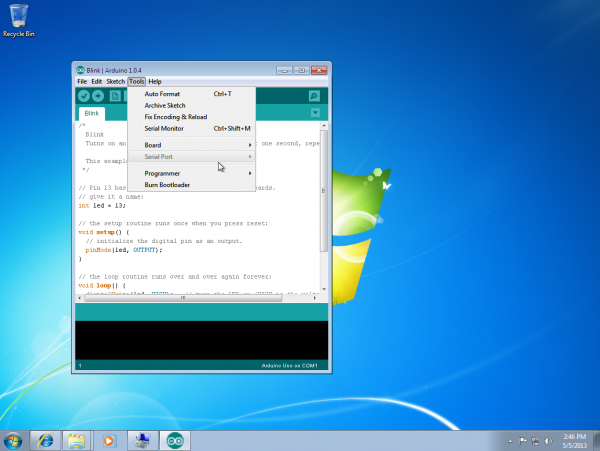Screen dimensions: 600x451
Task: Click the Verify checkmark toolbar icon
Action: click(x=84, y=96)
